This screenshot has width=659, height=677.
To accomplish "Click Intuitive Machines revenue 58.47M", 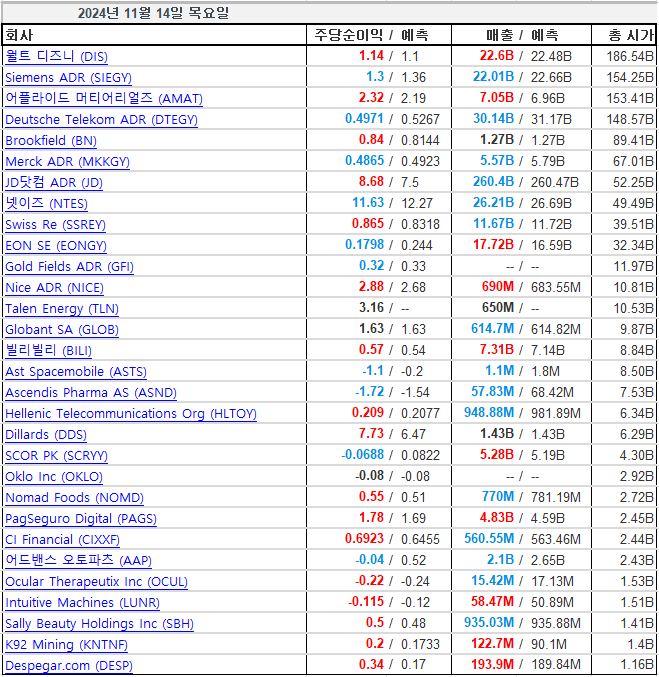I will [x=493, y=602].
